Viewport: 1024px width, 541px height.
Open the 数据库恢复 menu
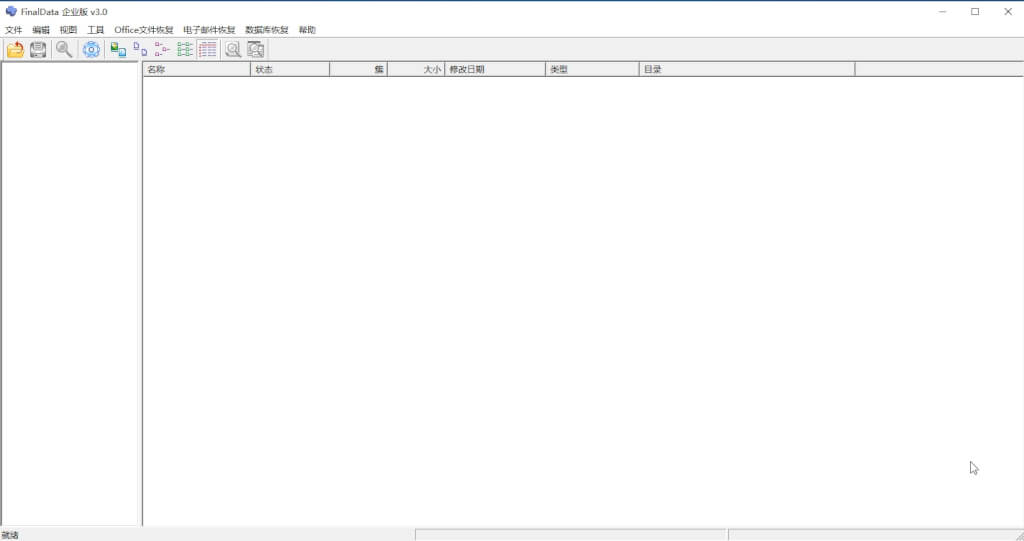click(x=266, y=30)
